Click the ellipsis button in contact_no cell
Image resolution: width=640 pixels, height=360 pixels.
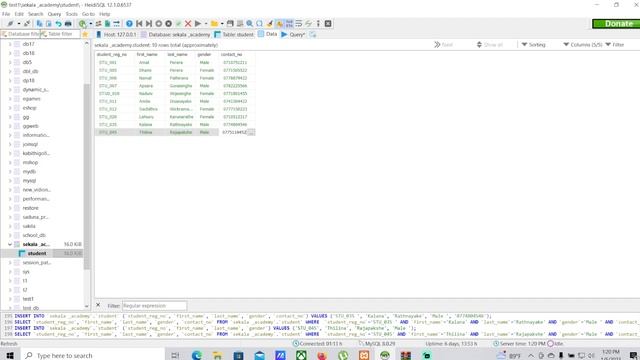point(251,132)
